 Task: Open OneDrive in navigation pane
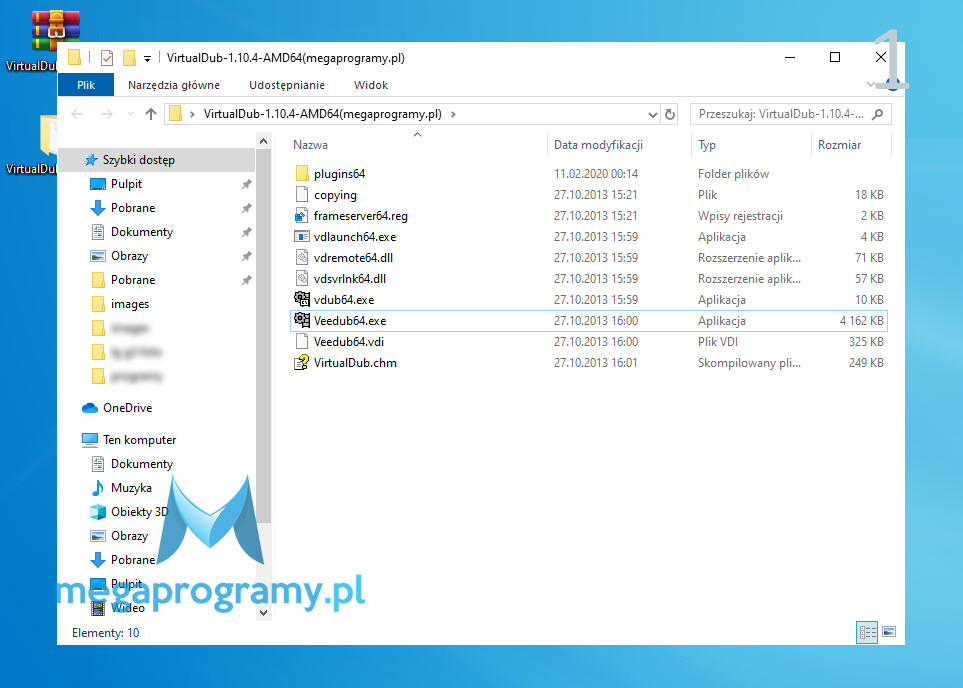tap(127, 408)
